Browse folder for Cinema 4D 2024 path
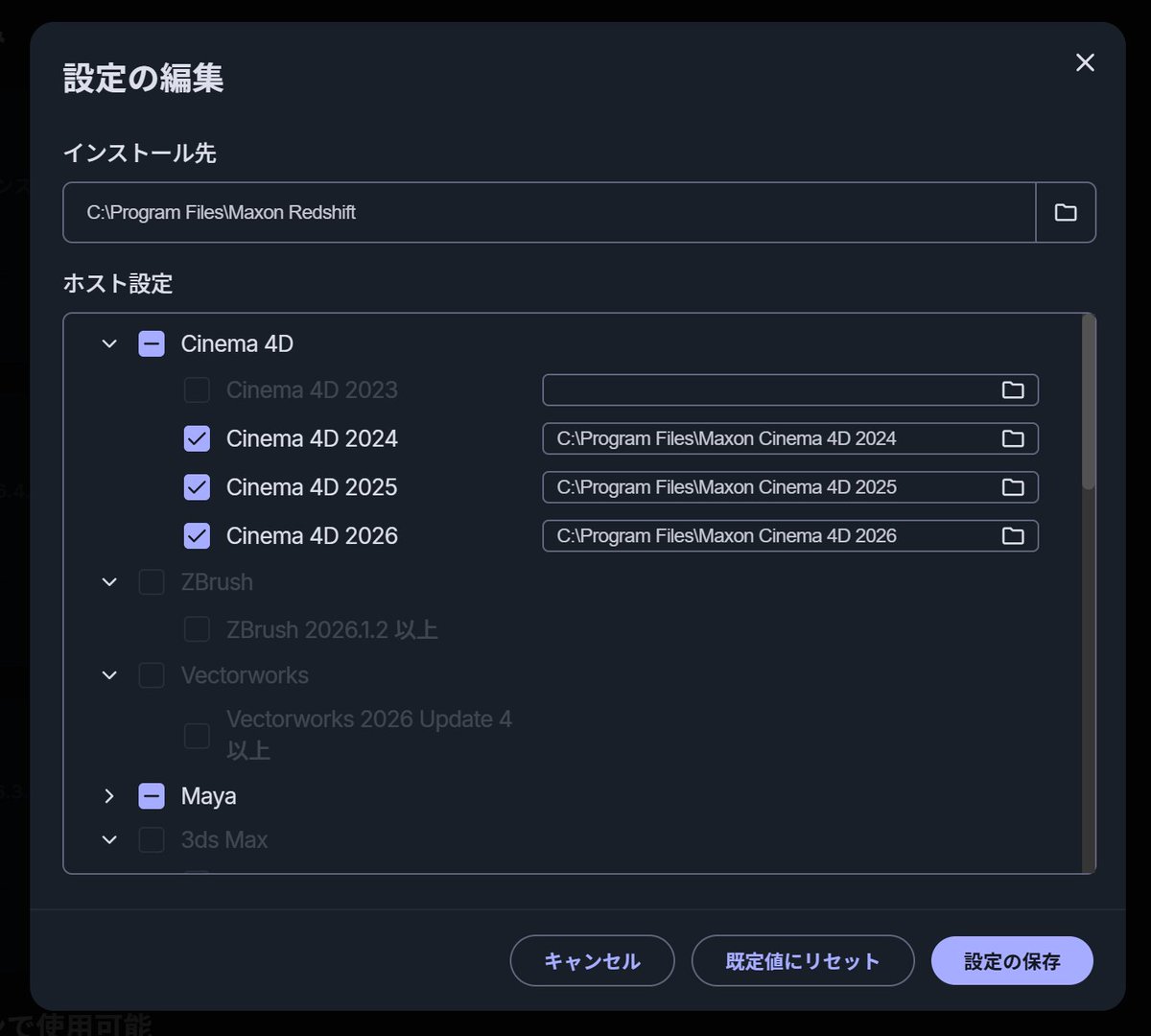The width and height of the screenshot is (1151, 1036). click(x=1013, y=438)
